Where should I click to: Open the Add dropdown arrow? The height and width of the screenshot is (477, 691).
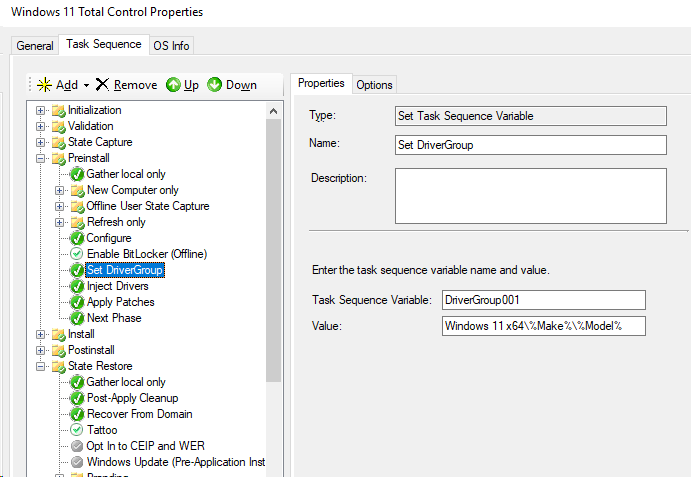(x=86, y=85)
